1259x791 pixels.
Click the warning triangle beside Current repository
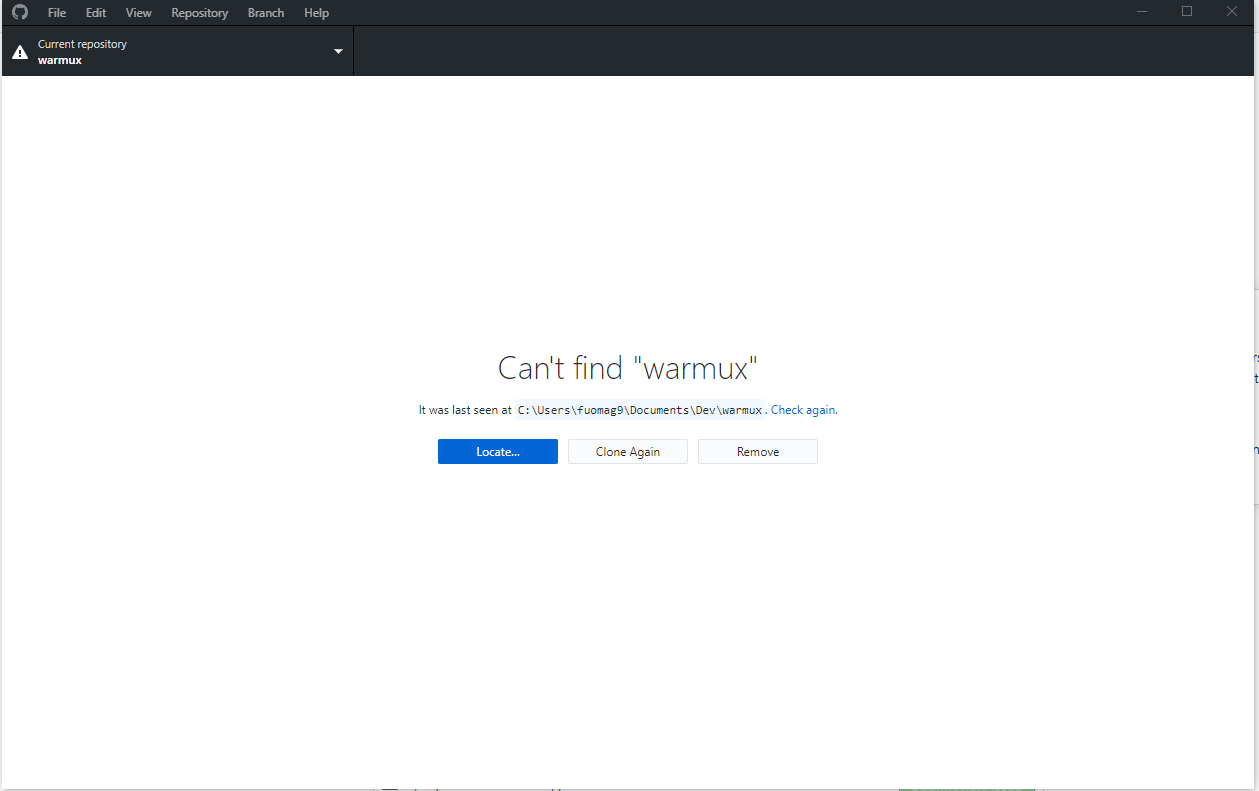click(x=20, y=51)
